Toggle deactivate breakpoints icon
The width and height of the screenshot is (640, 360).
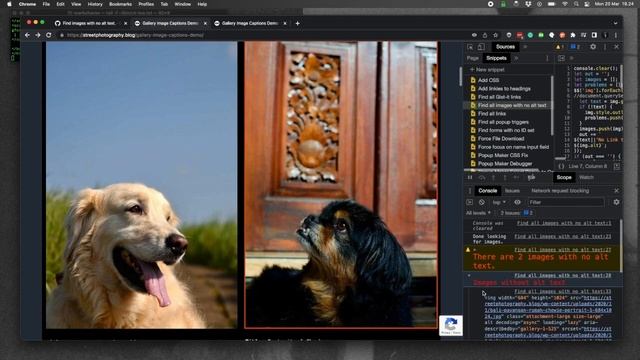(x=531, y=178)
